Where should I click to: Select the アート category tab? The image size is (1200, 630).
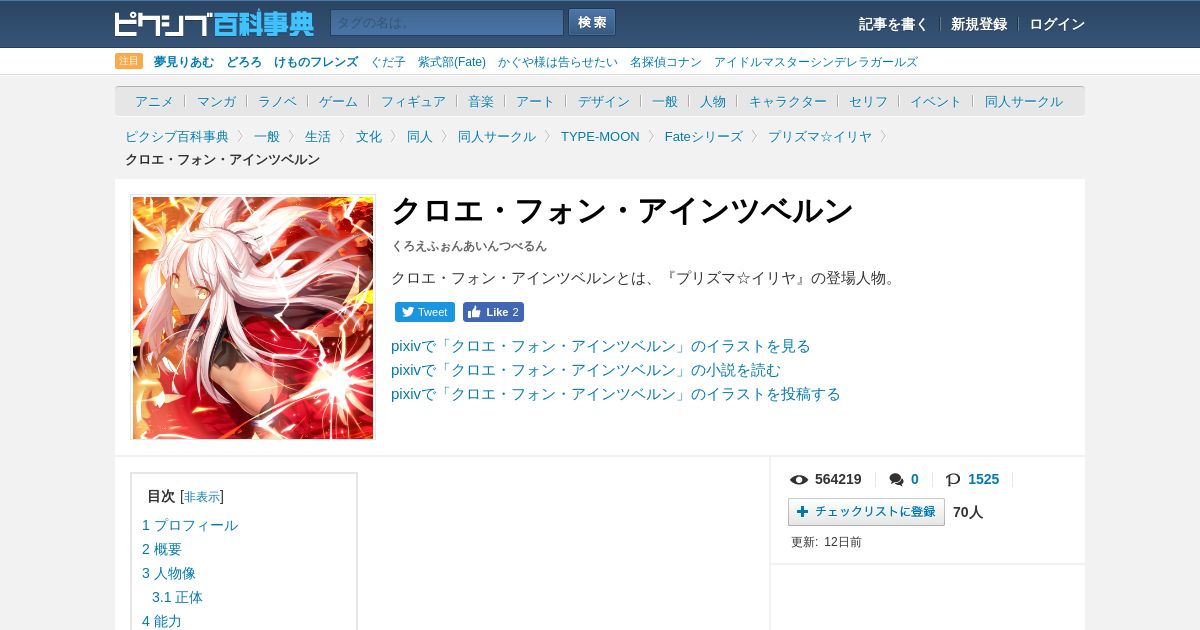(x=535, y=101)
